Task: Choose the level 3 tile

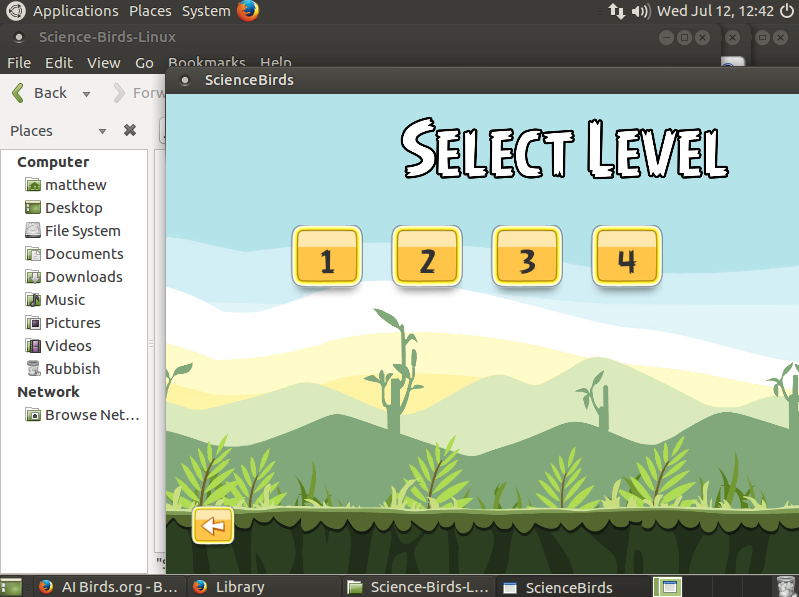Action: [x=527, y=257]
